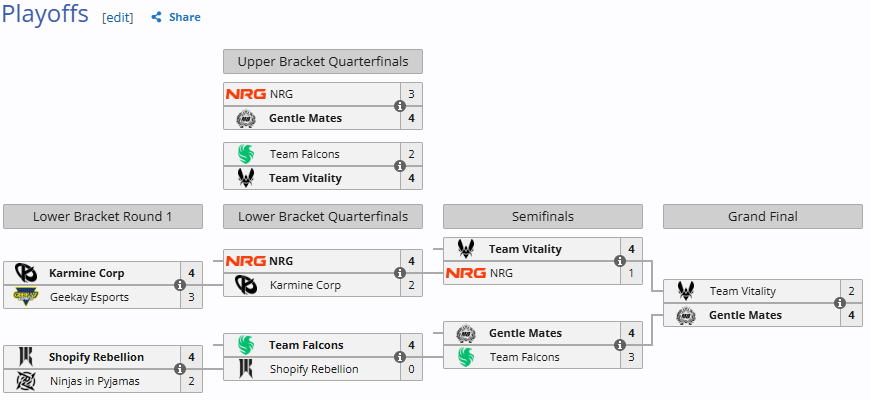This screenshot has width=870, height=400.
Task: Click Shopify Rebellion logo in Lower Bracket Round 1
Action: (x=26, y=357)
